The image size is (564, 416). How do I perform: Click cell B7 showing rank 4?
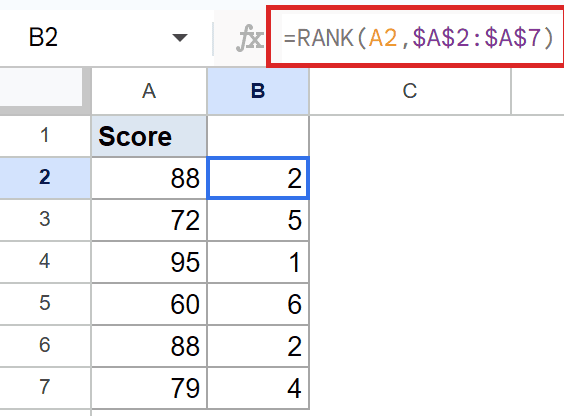point(258,388)
